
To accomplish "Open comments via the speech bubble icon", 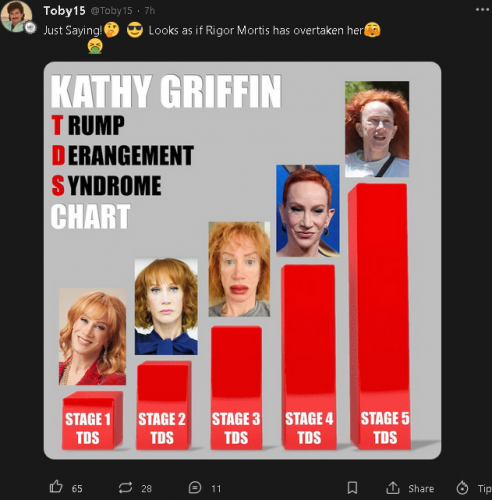I will pyautogui.click(x=195, y=487).
